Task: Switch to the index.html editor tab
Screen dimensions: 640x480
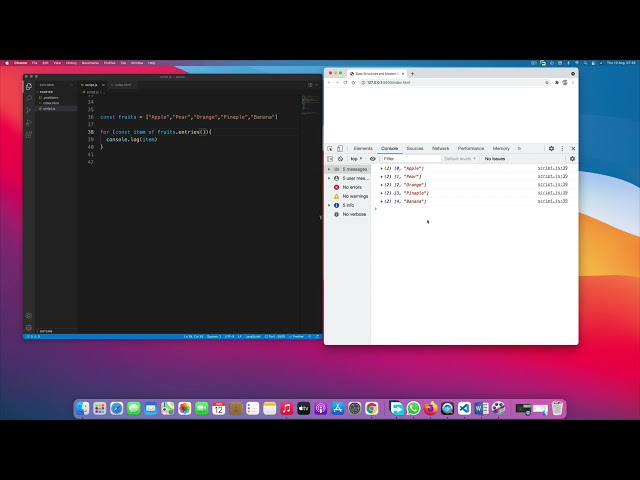Action: coord(122,85)
